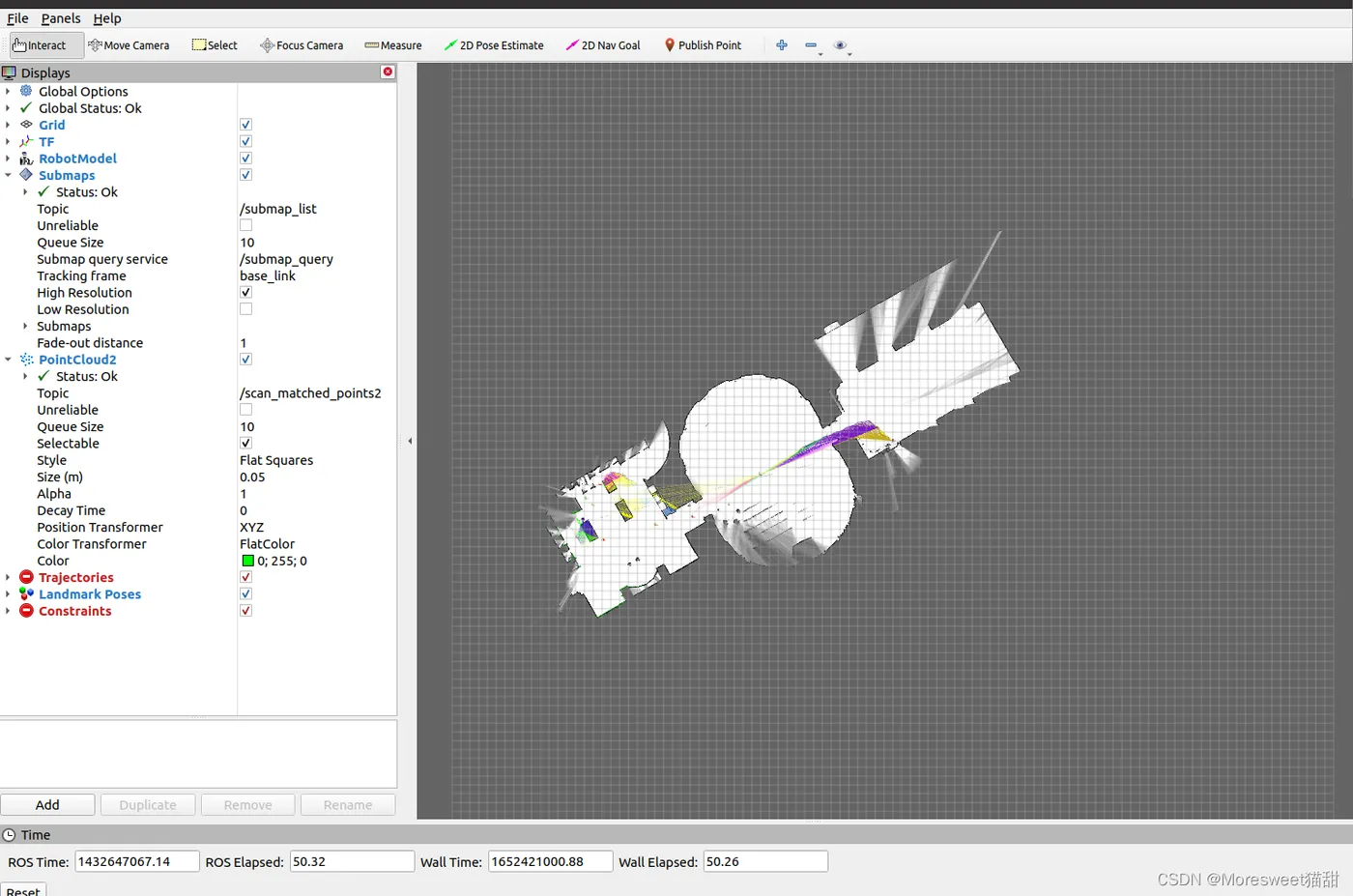Open the Help menu
Screen dimensions: 1353x896
(107, 18)
